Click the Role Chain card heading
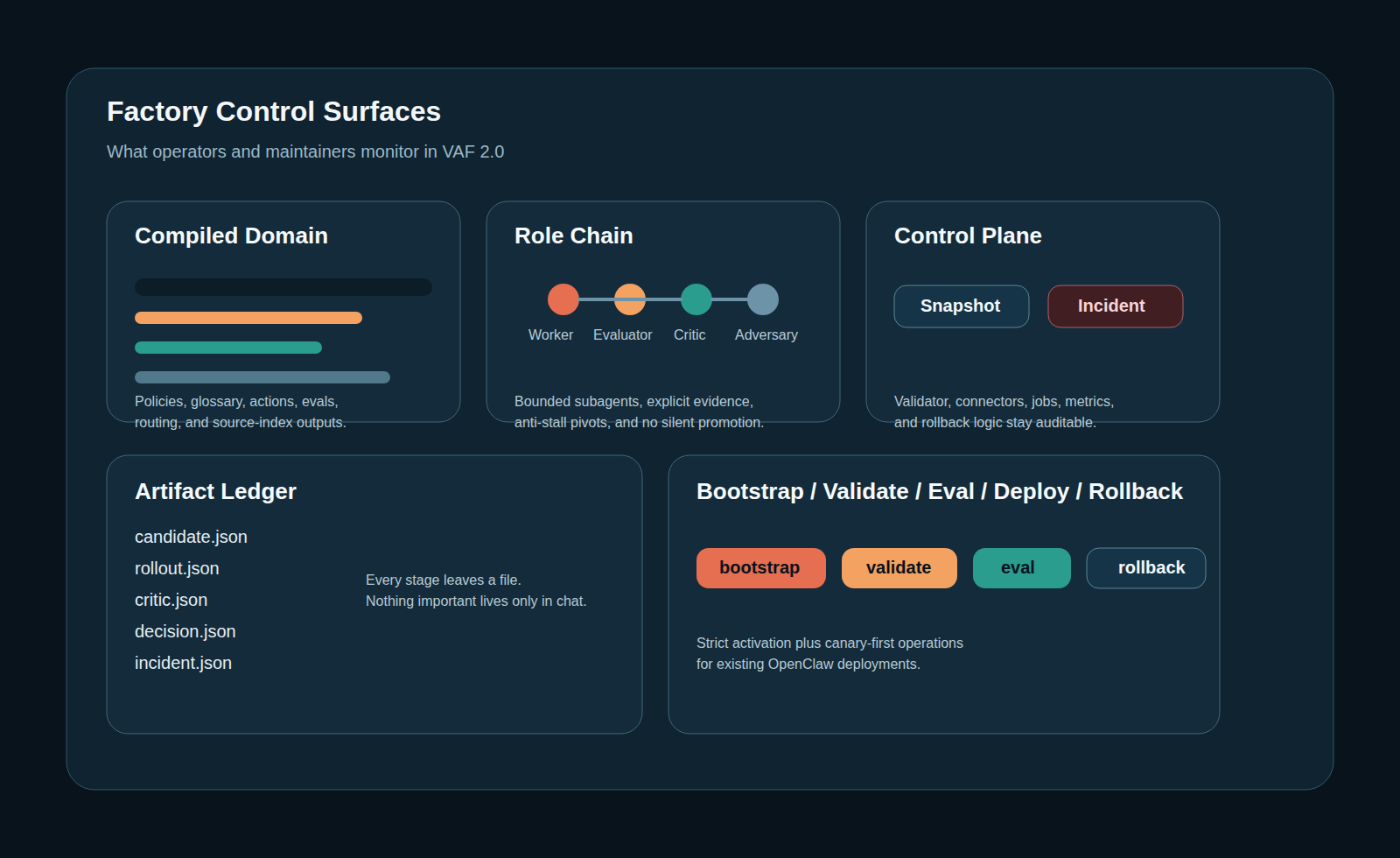 tap(573, 236)
